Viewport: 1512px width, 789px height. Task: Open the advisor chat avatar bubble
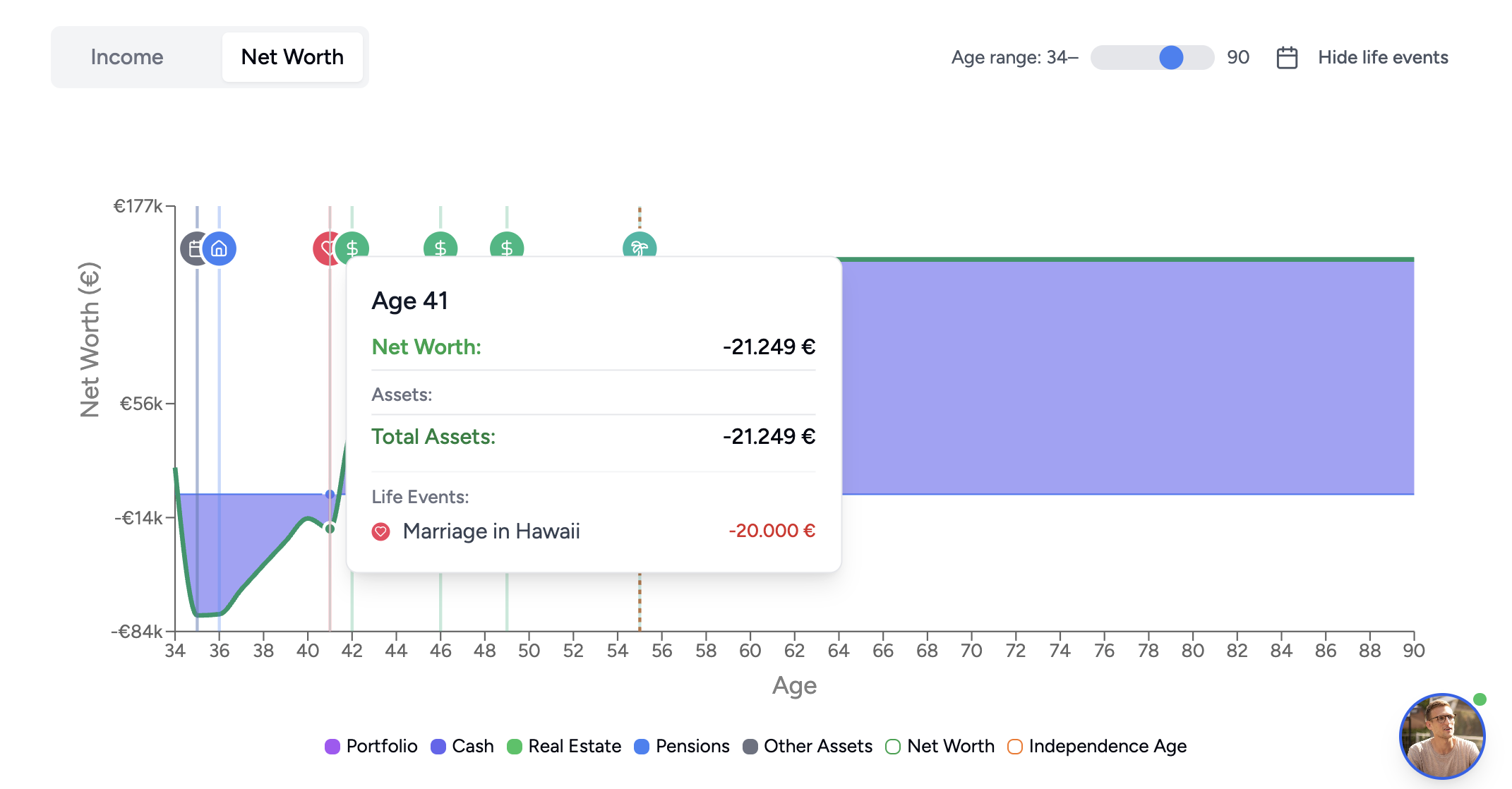(x=1441, y=736)
